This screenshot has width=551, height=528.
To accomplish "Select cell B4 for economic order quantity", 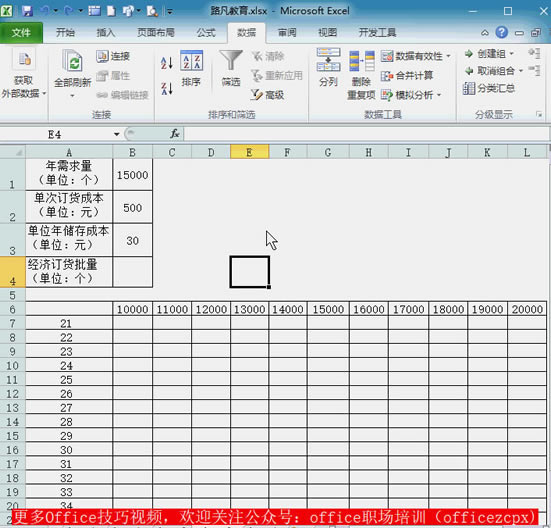I will [x=132, y=272].
